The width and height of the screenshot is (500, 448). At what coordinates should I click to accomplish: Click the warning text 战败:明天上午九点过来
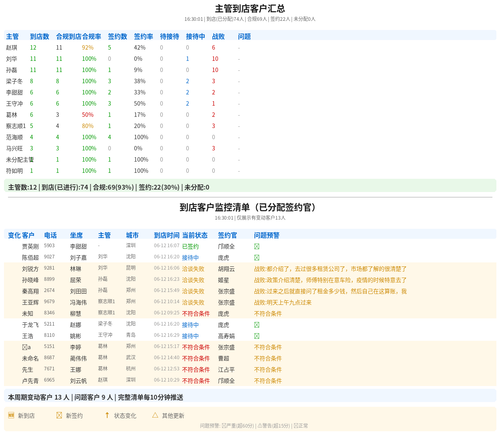283,302
